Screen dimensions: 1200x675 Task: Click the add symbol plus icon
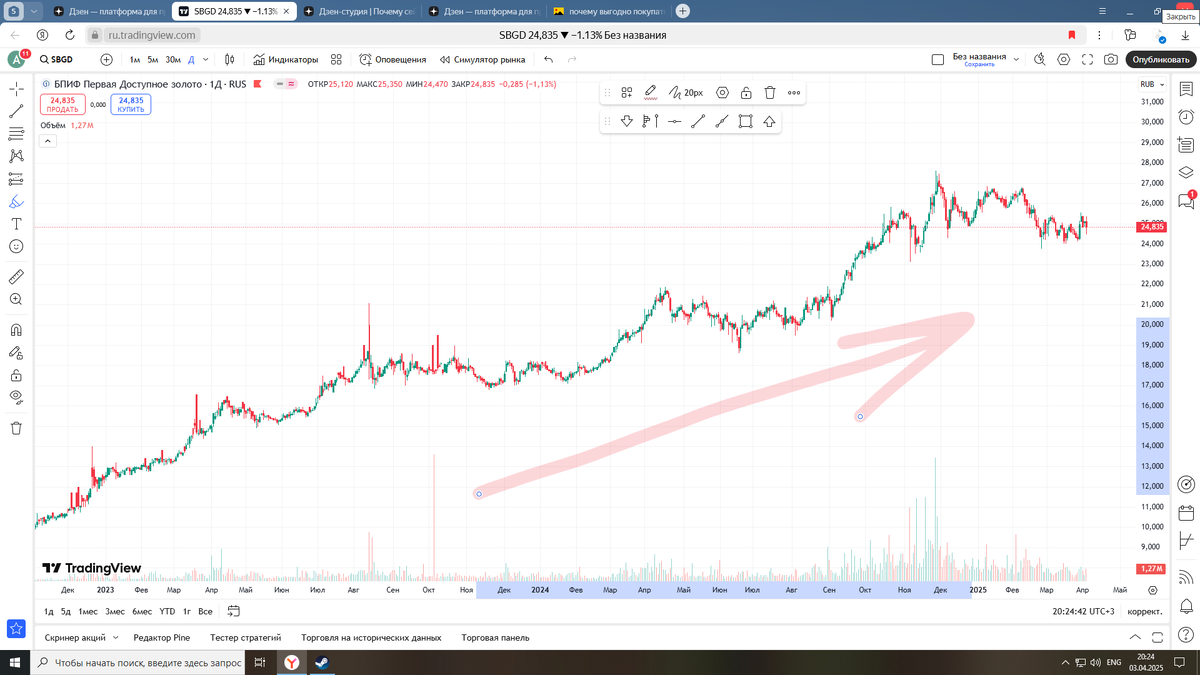click(107, 59)
